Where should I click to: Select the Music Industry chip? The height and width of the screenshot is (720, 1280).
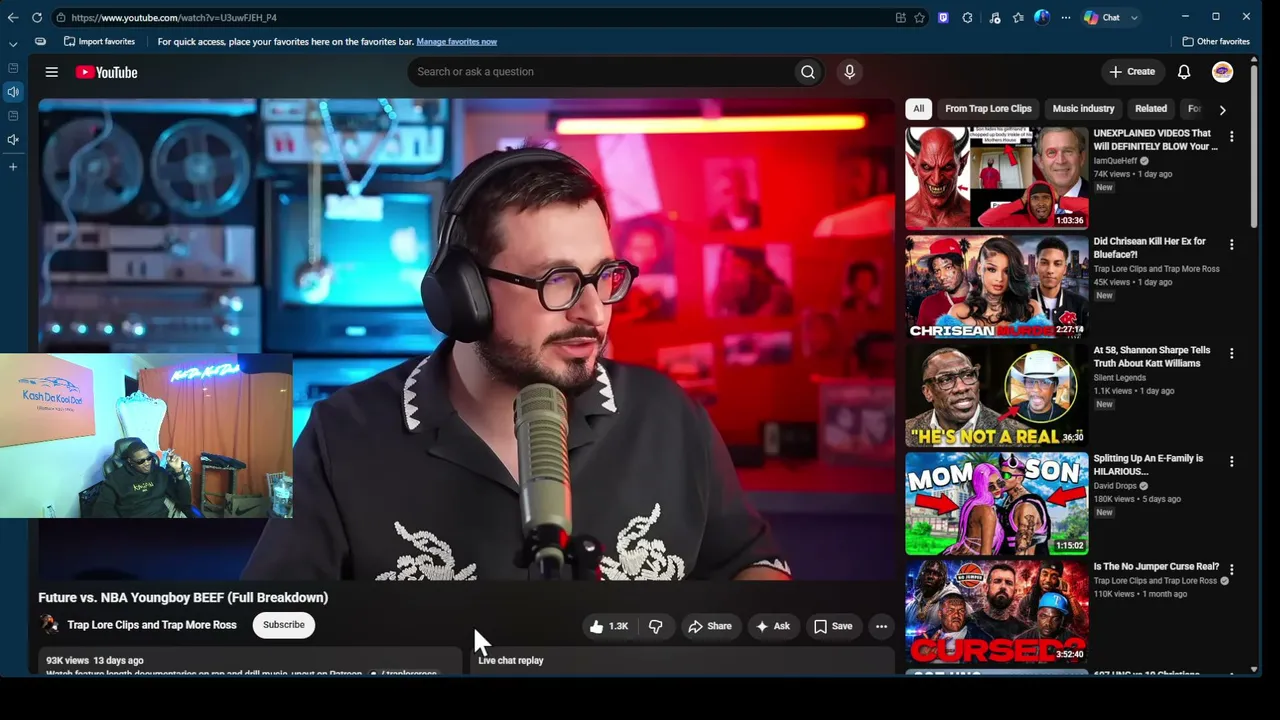click(x=1083, y=109)
